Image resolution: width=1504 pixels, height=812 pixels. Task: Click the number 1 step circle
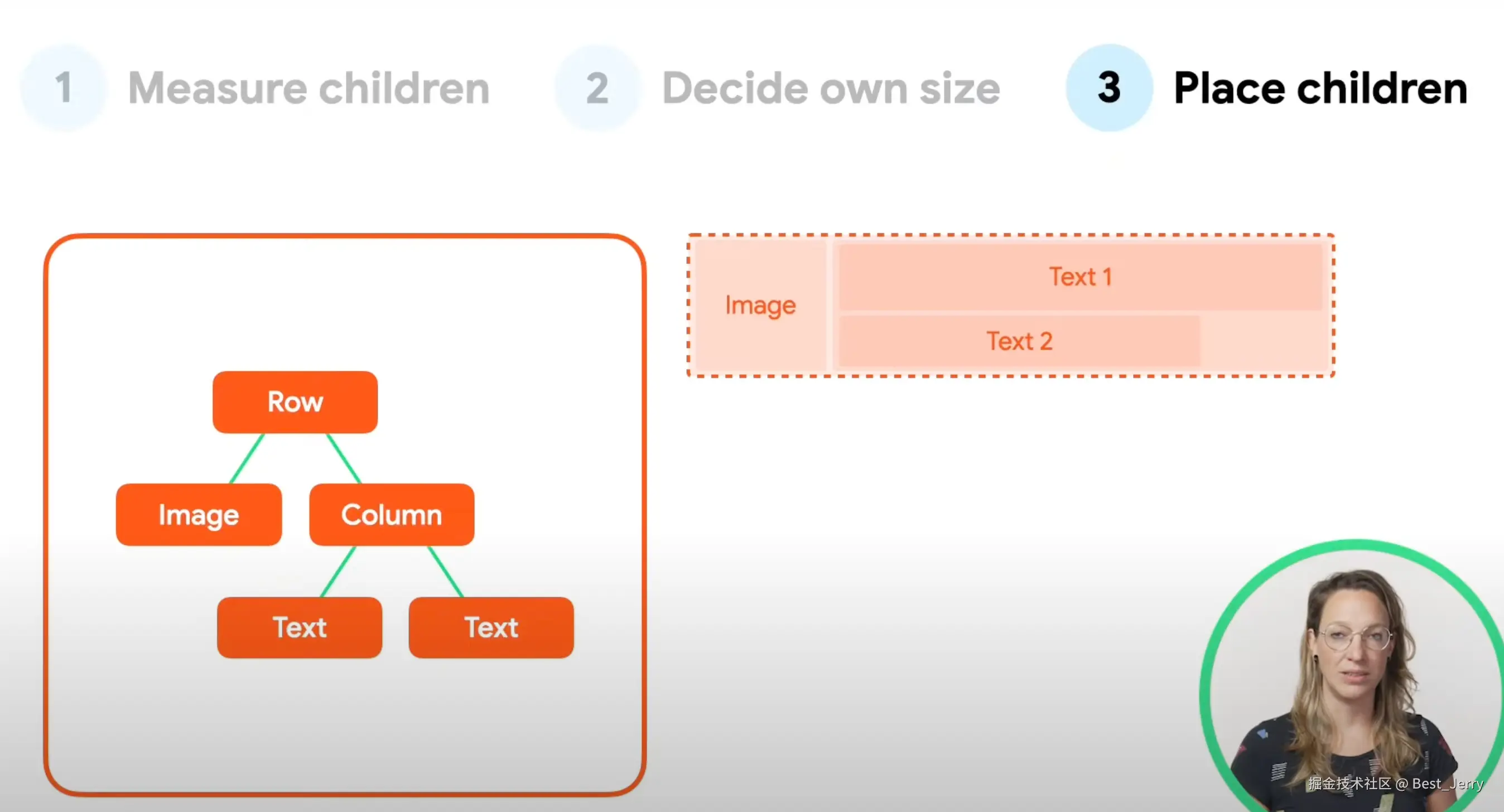(x=64, y=88)
